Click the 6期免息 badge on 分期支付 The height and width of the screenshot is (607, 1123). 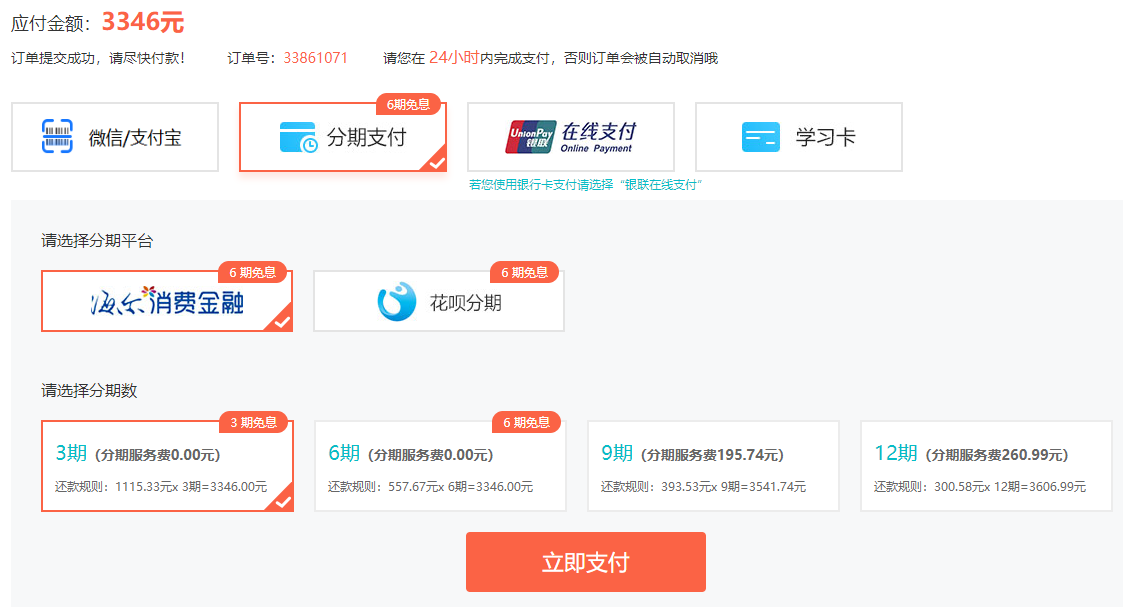(x=408, y=105)
